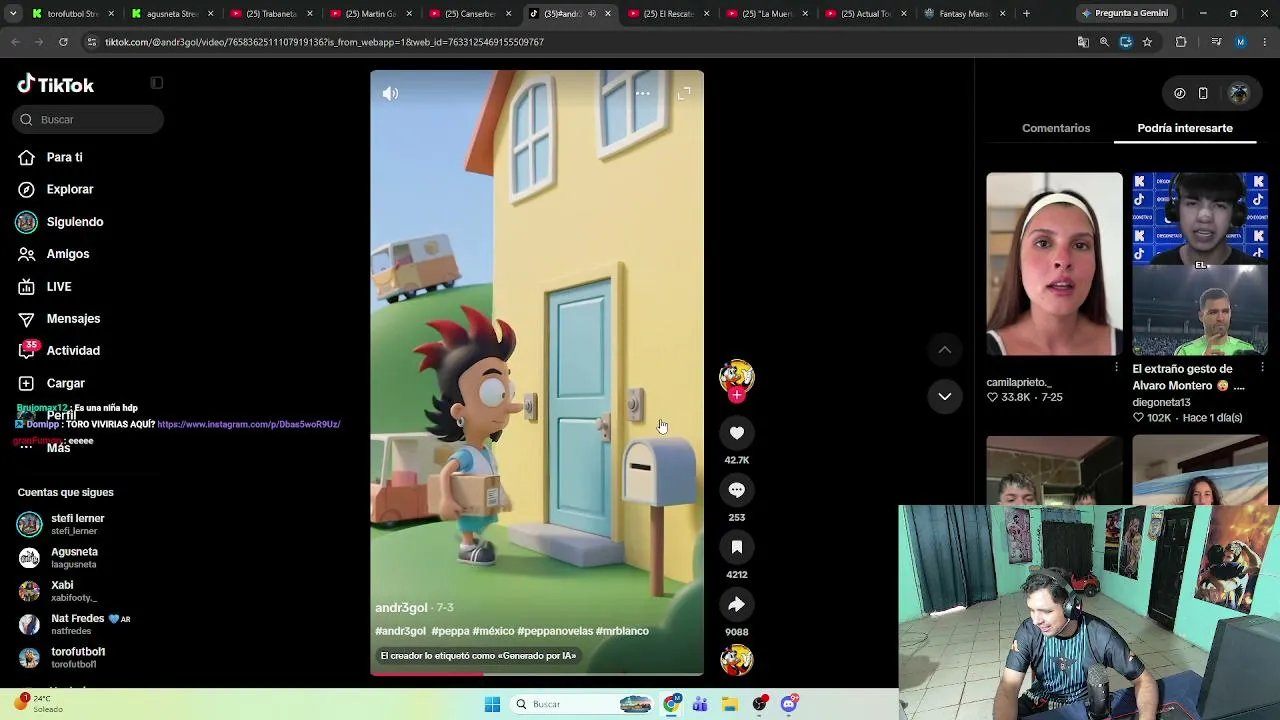Click the get-app phone icon
This screenshot has width=1280, height=720.
click(x=1203, y=93)
